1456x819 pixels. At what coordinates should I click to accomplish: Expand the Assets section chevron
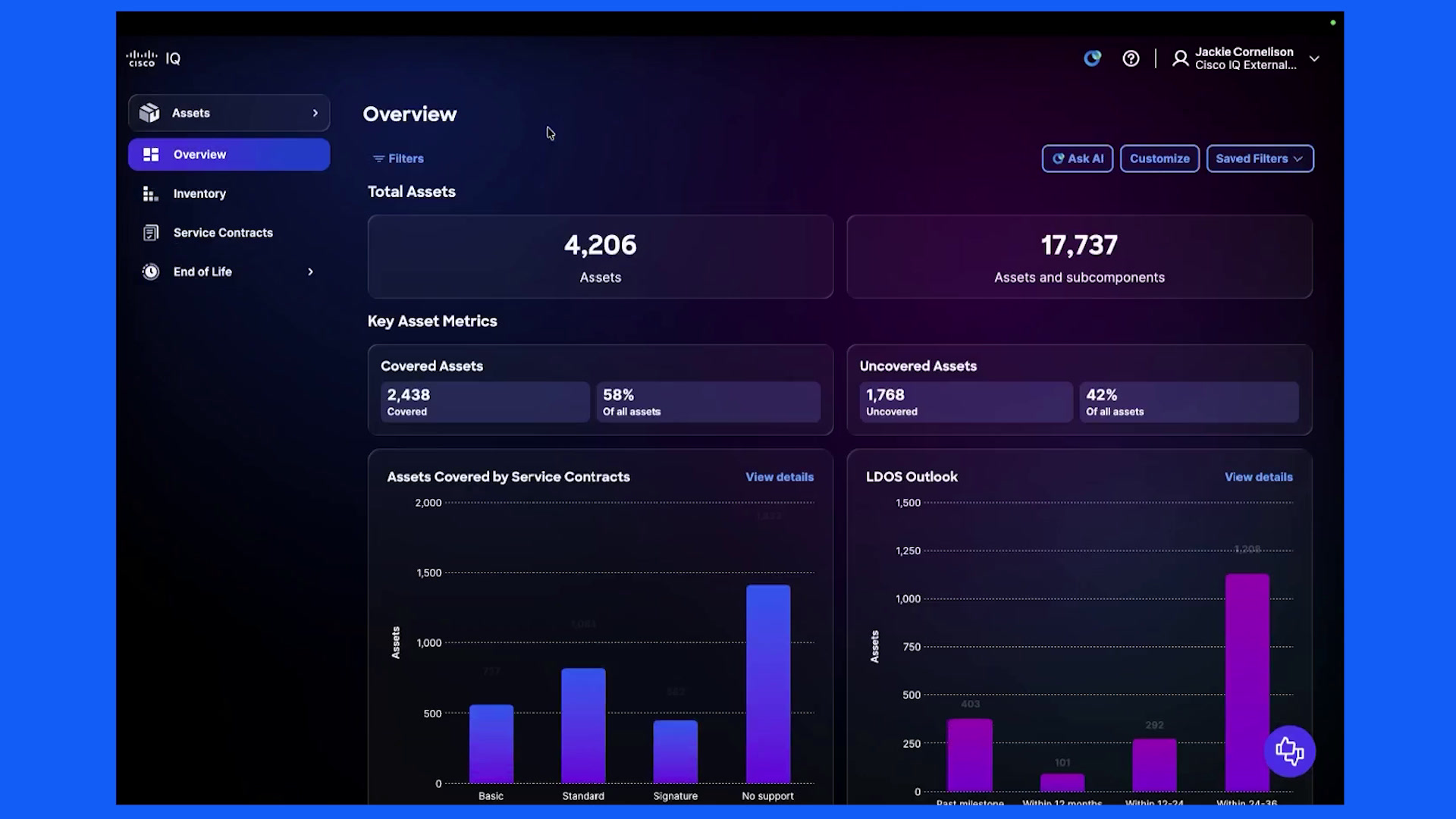pos(315,113)
